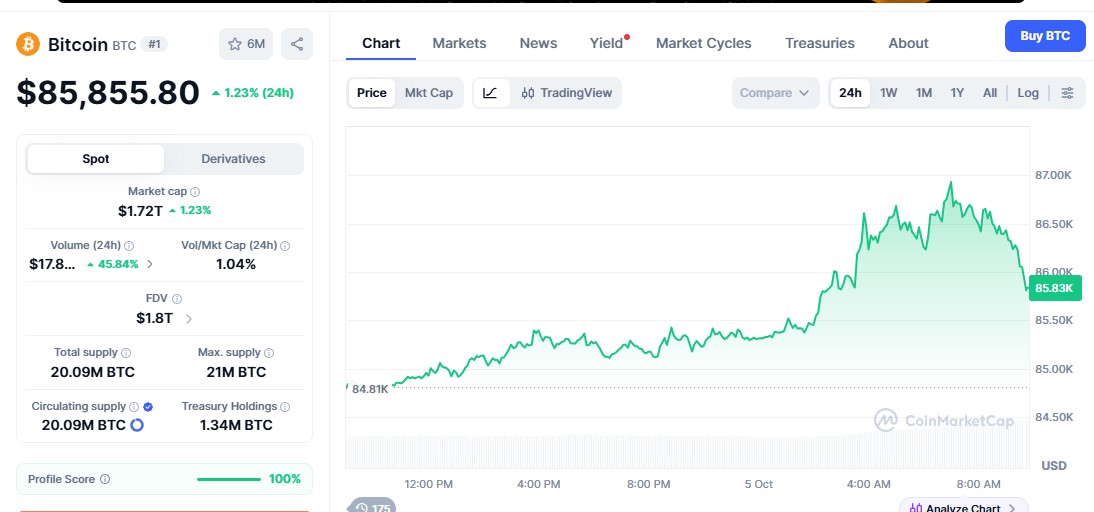Select Price chart mode
Image resolution: width=1094 pixels, height=512 pixels.
tap(372, 93)
